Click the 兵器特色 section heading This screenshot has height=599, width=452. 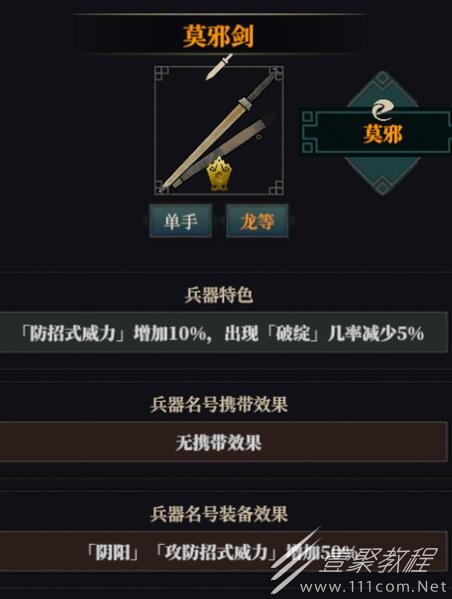219,295
